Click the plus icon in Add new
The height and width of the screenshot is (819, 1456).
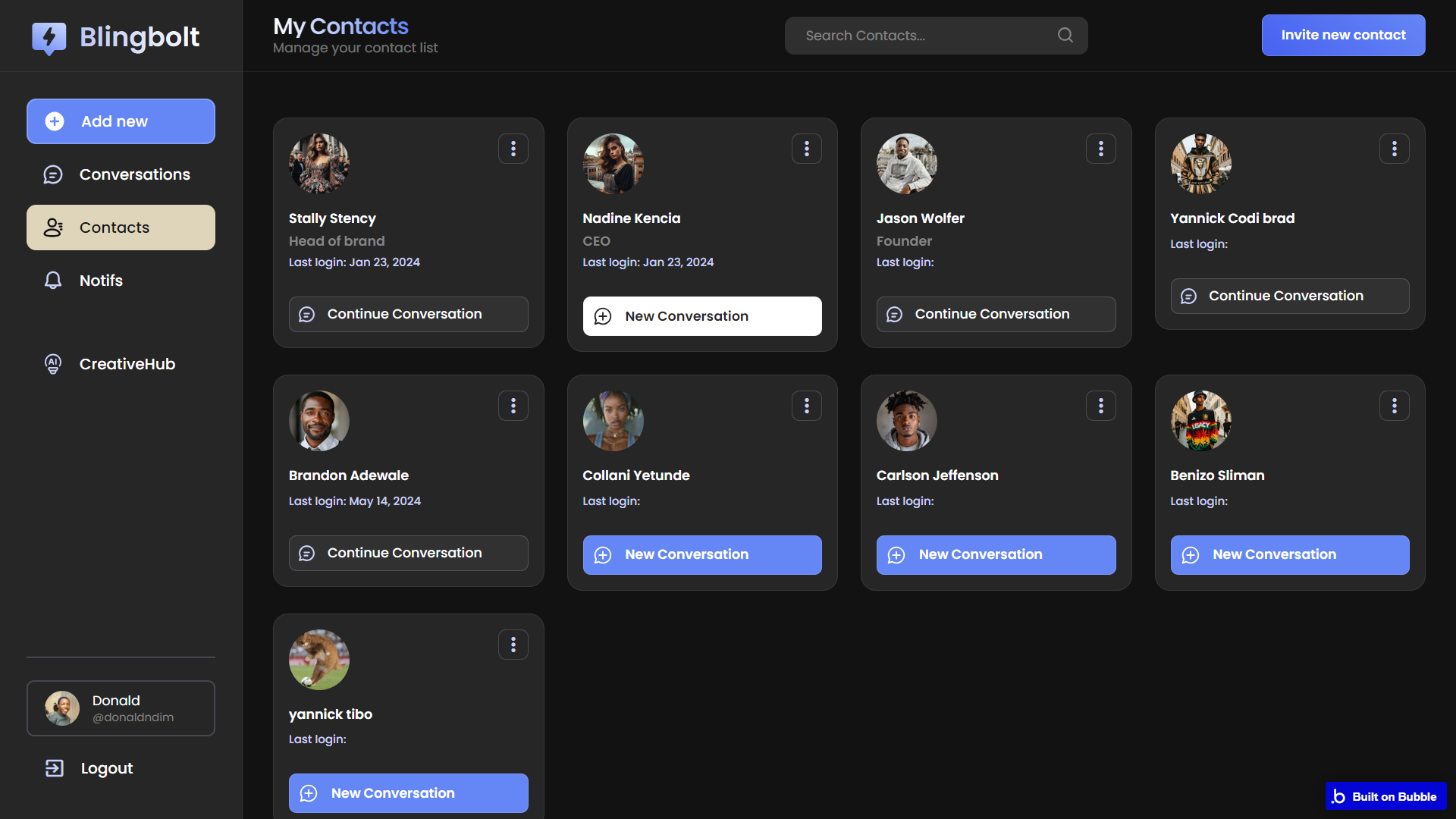[55, 121]
